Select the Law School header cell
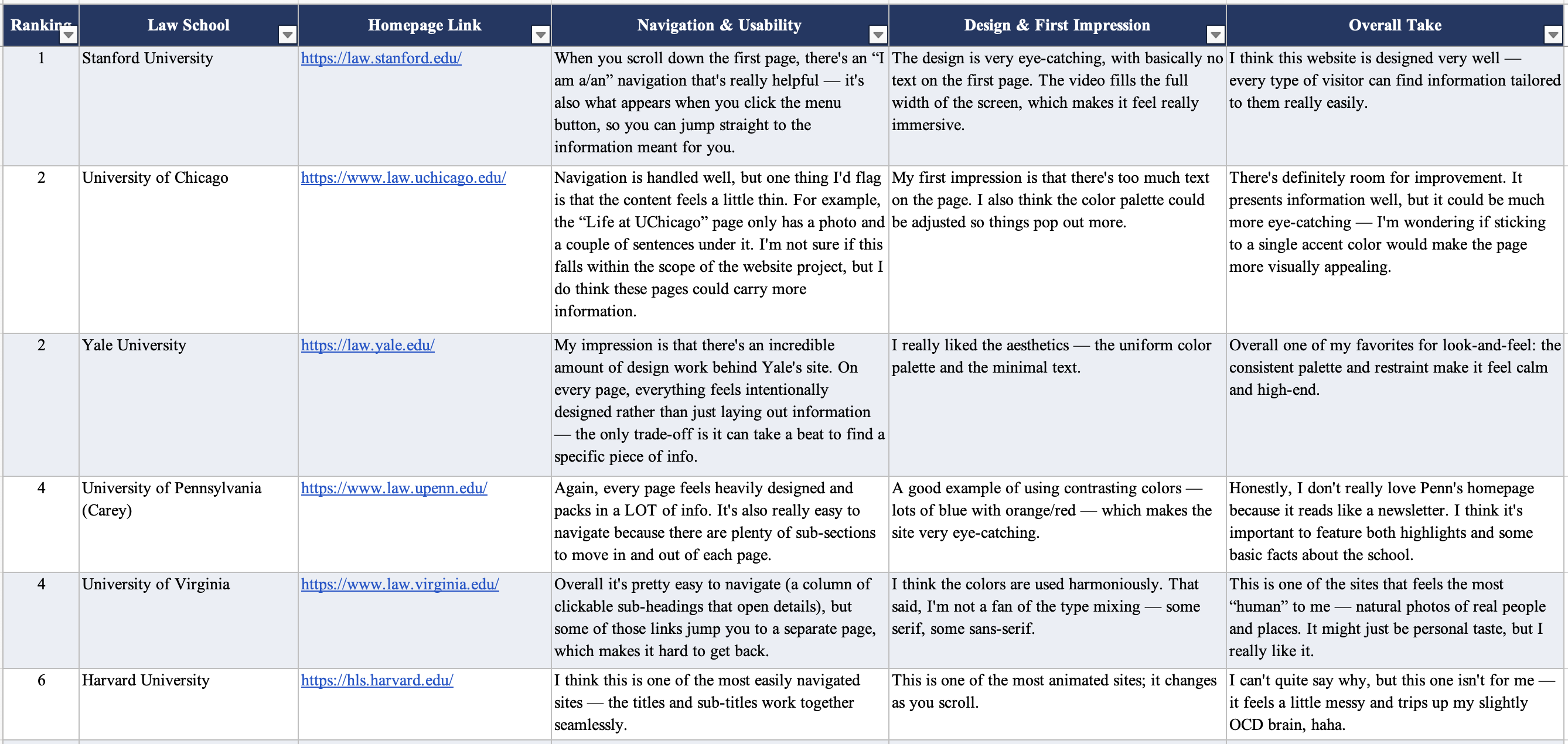Screen dimensions: 1568x744 pos(189,25)
